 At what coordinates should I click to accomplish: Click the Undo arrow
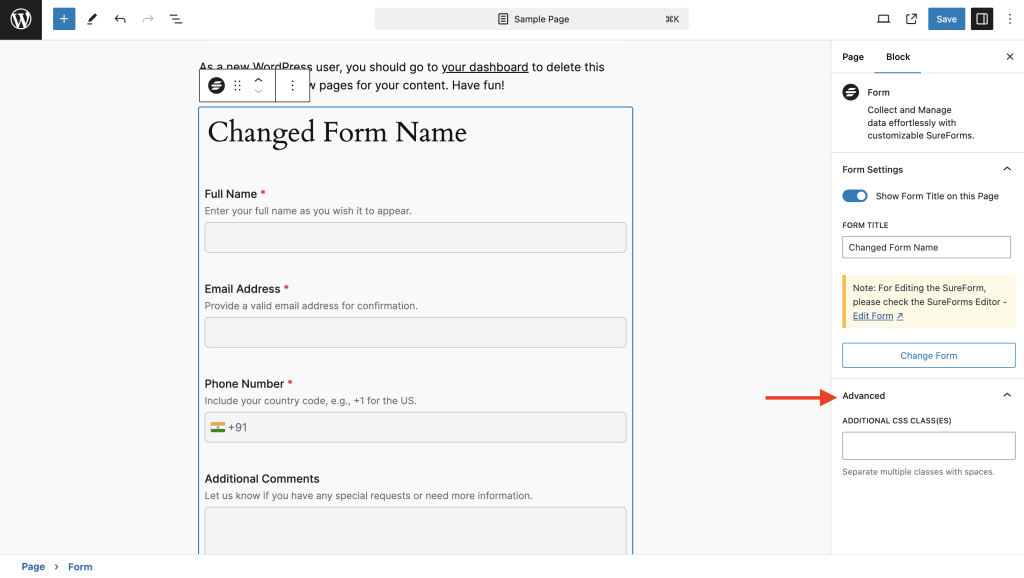120,19
